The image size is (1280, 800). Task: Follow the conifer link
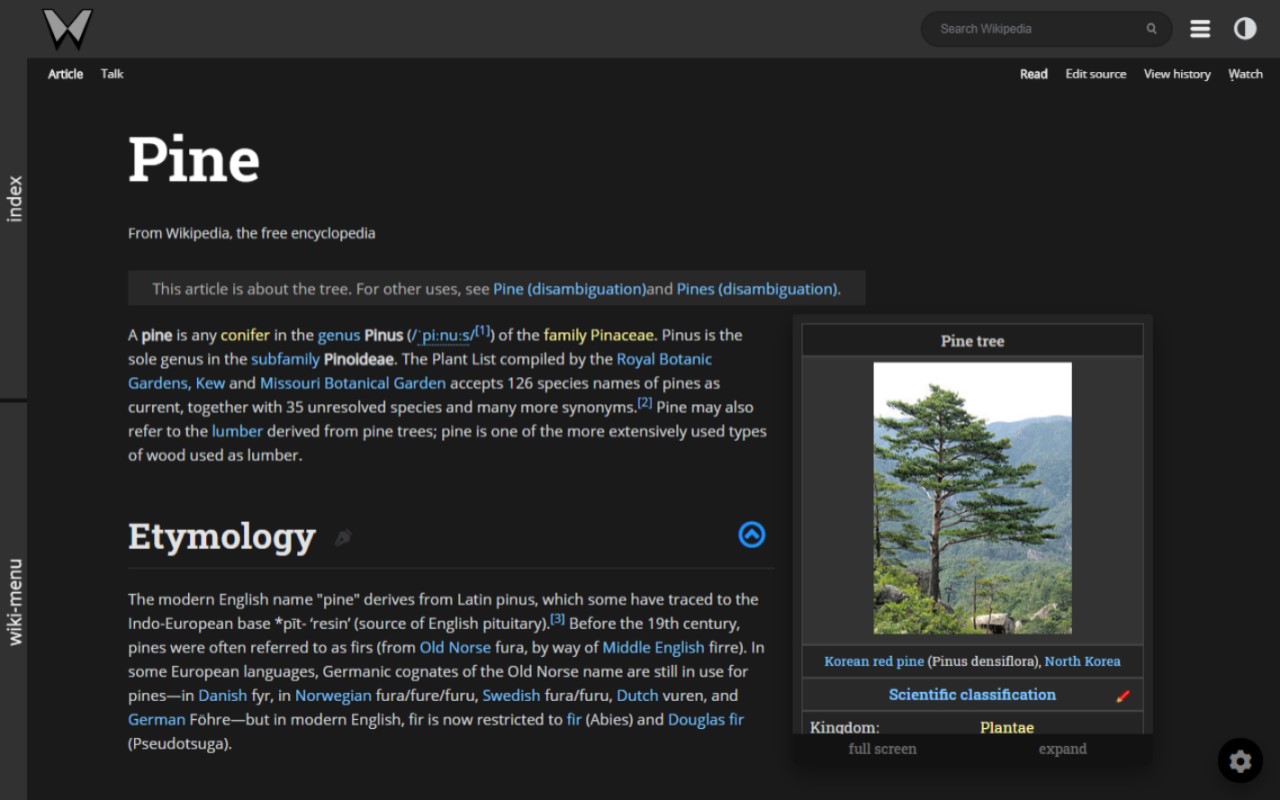[x=246, y=335]
